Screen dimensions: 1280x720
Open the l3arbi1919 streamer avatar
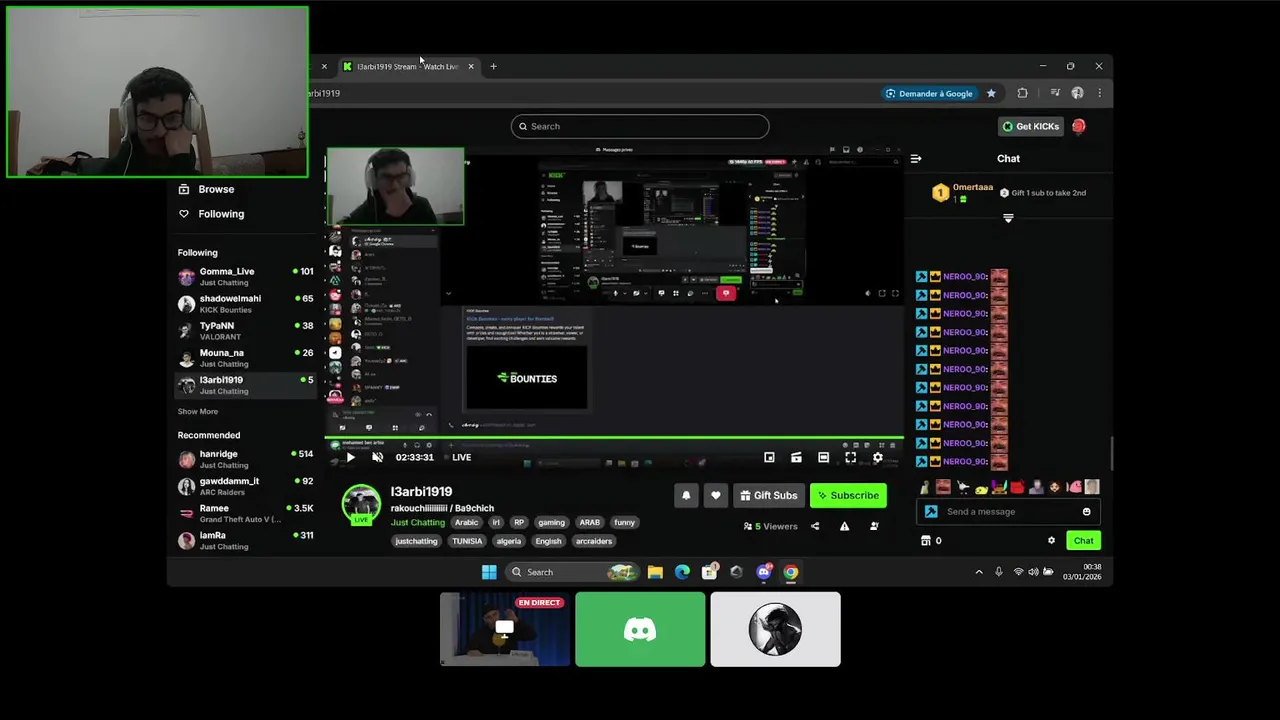[361, 504]
